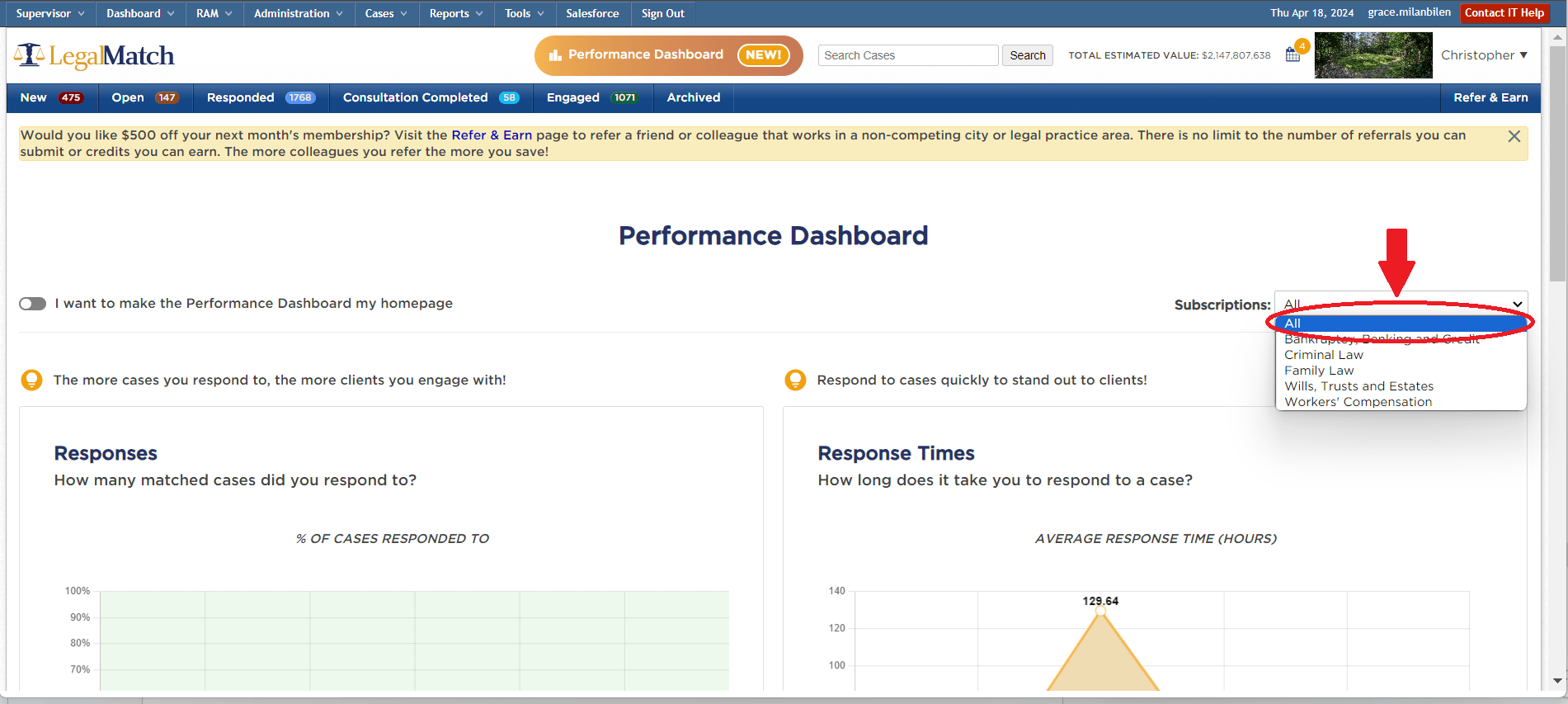Viewport: 1568px width, 704px height.
Task: Click the LegalMatch scales logo
Action: 30,55
